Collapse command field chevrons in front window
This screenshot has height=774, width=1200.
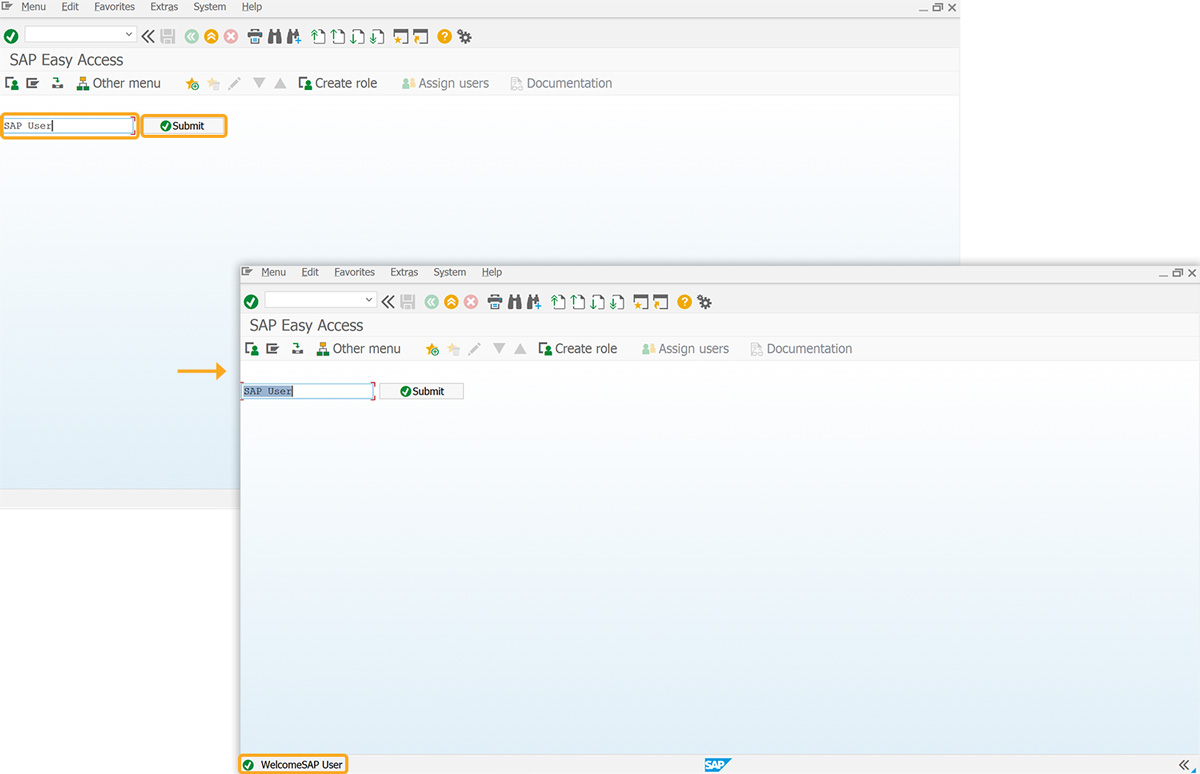pyautogui.click(x=388, y=302)
